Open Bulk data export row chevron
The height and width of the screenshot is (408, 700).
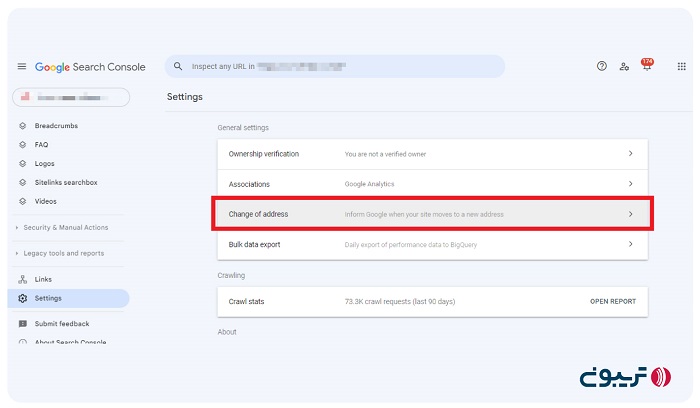[x=630, y=244]
